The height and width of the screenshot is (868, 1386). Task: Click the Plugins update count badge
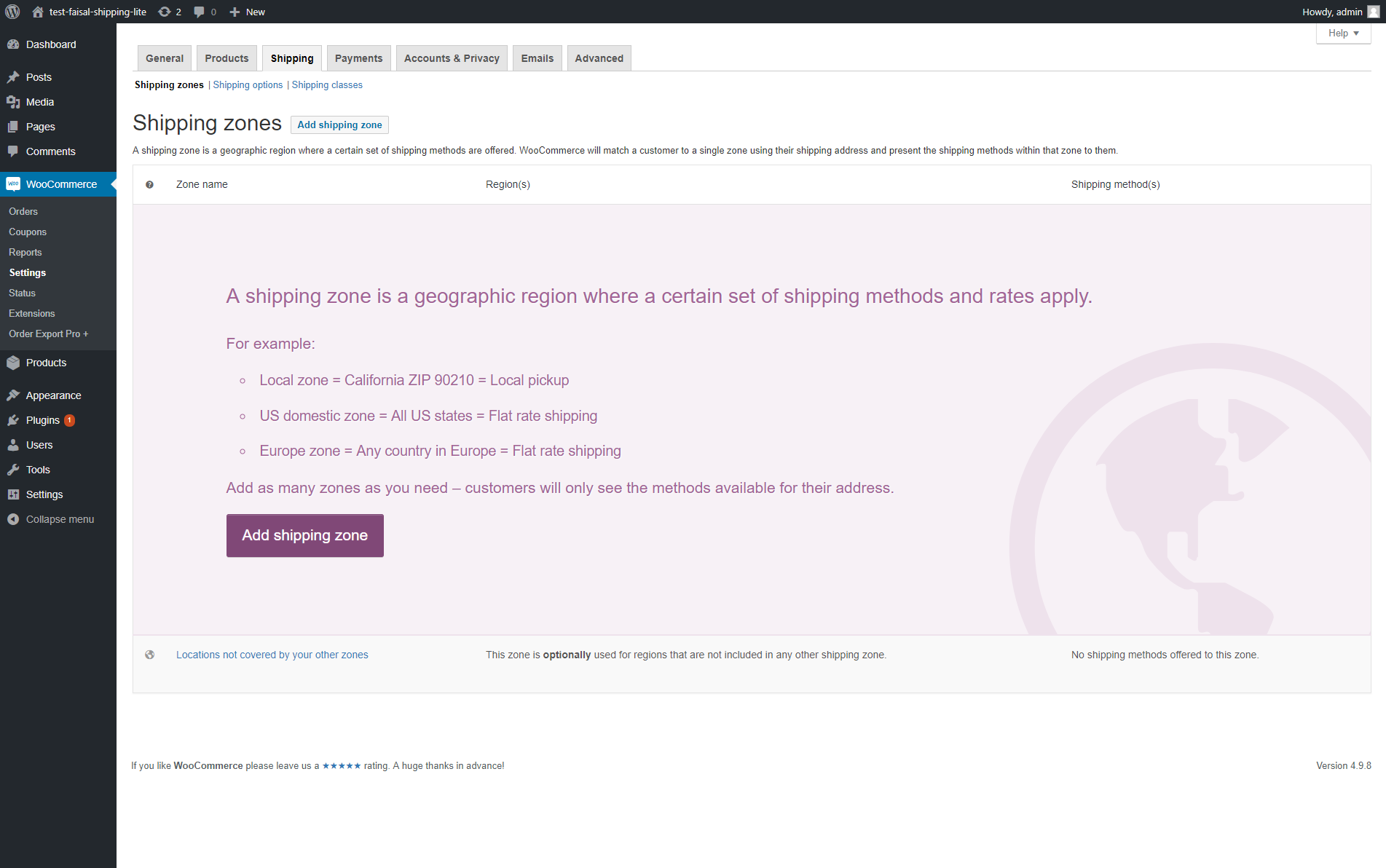point(69,420)
